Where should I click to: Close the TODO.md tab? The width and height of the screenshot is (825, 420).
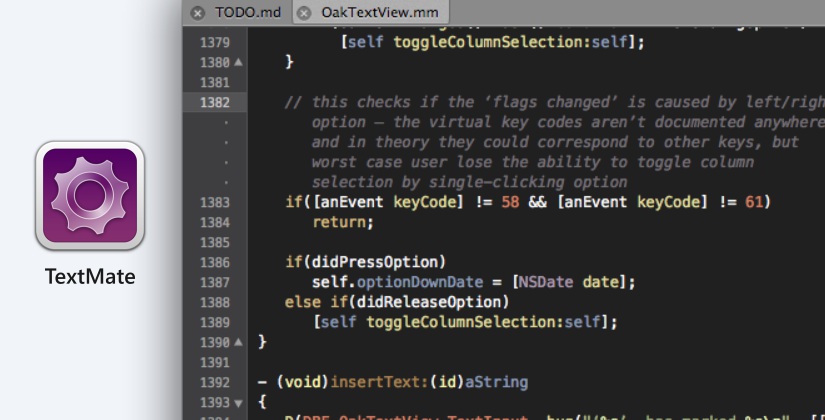point(197,13)
